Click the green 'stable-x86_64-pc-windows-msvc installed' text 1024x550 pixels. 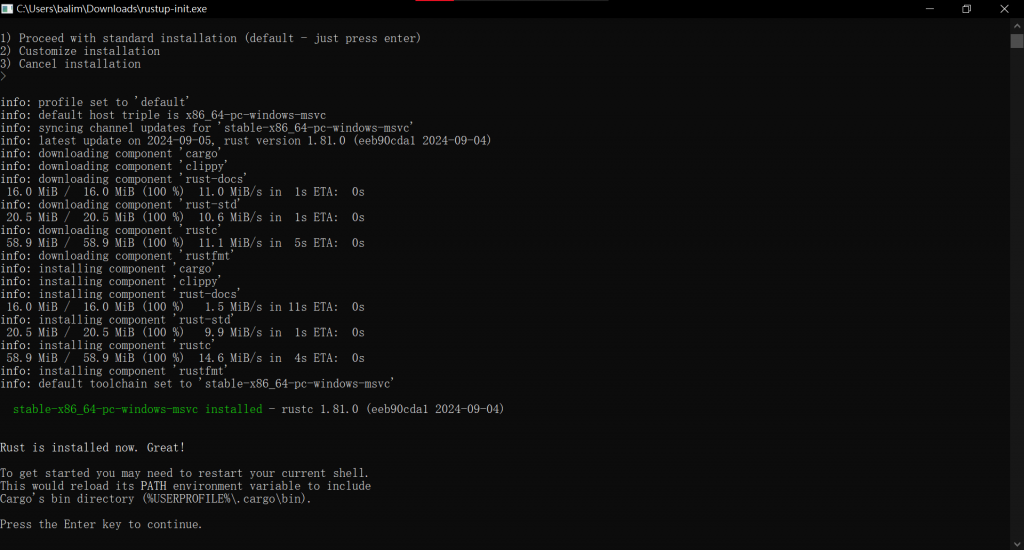[x=137, y=409]
